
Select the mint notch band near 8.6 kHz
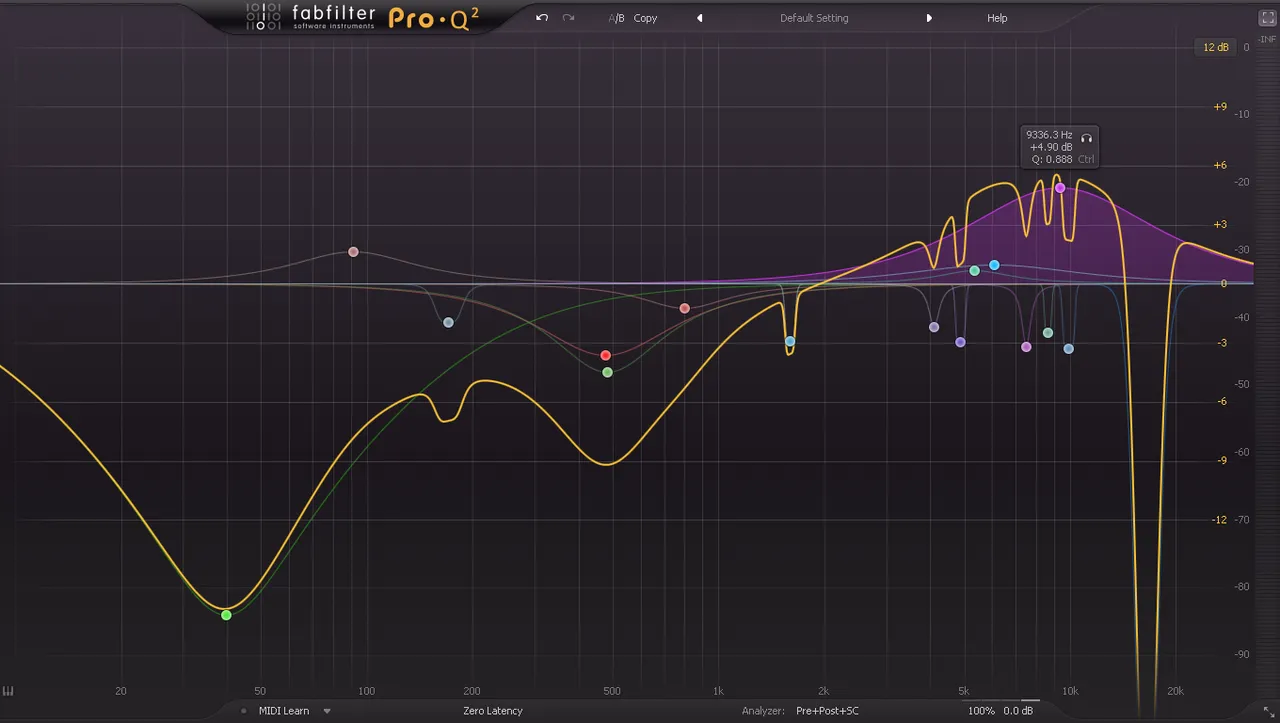[1048, 333]
